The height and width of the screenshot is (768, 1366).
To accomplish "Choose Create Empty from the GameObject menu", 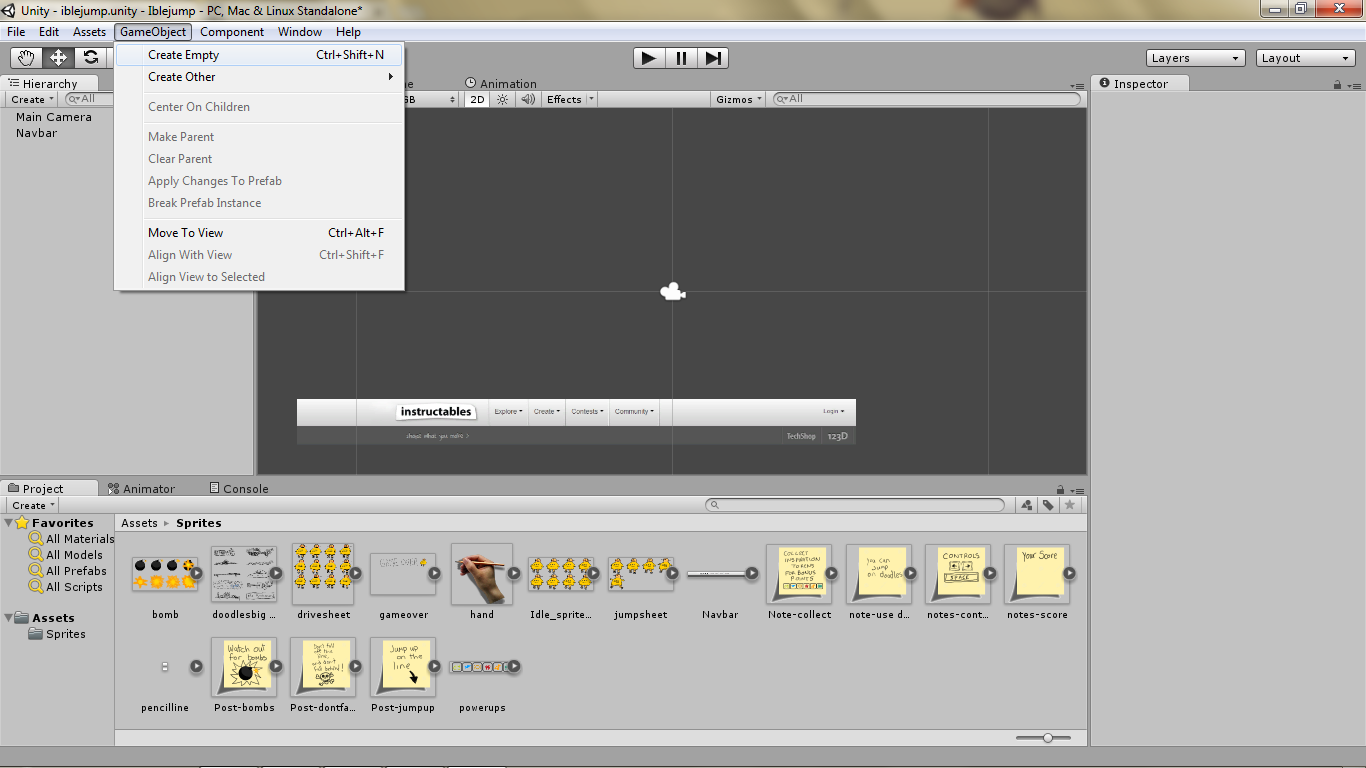I will pyautogui.click(x=260, y=55).
